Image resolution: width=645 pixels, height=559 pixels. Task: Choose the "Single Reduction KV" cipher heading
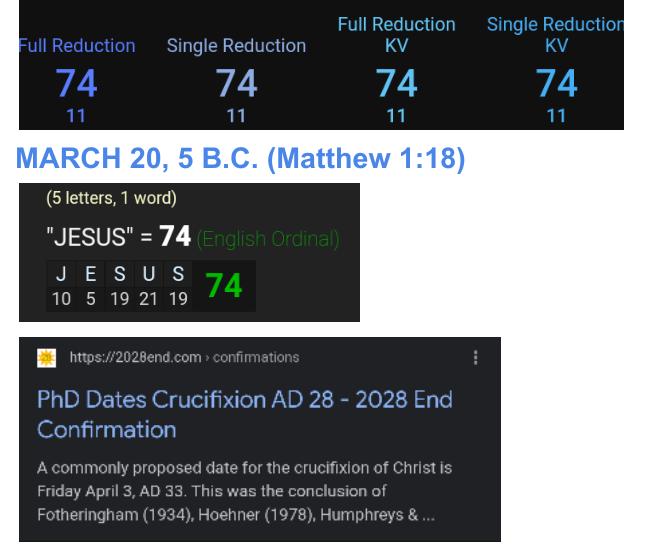(x=555, y=34)
